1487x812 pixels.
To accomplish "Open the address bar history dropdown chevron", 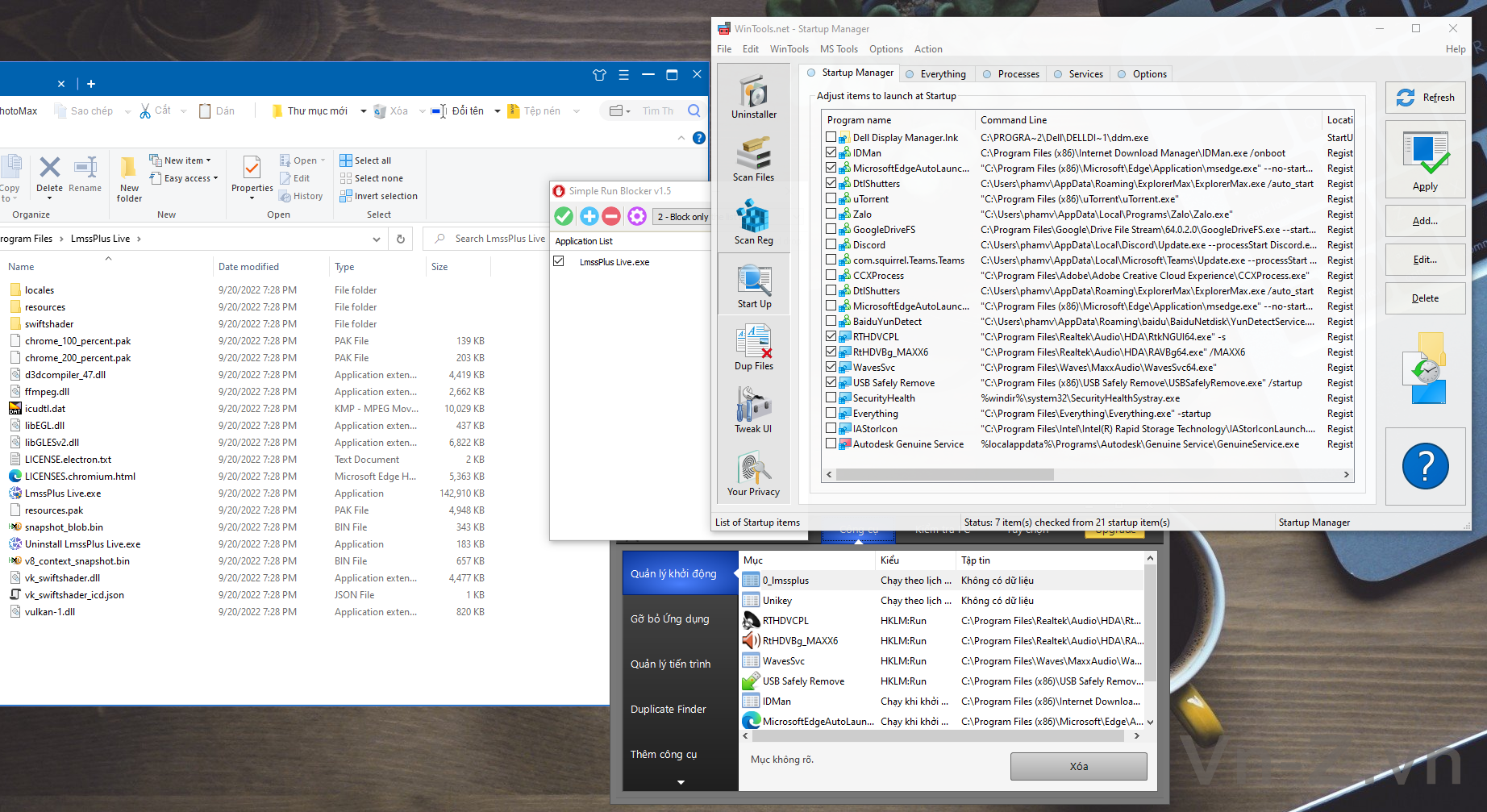I will [x=376, y=239].
